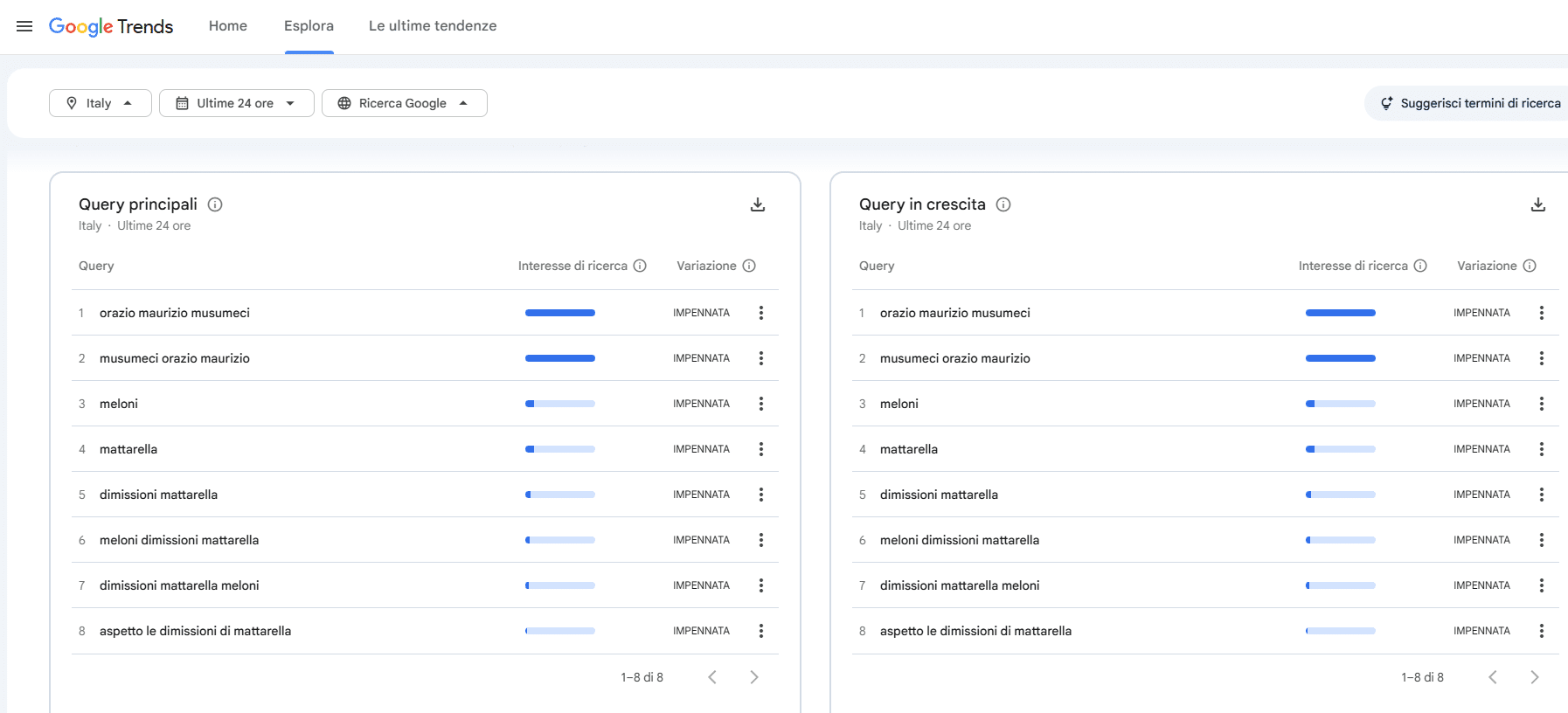This screenshot has width=1568, height=713.
Task: Click the Google Trends logo
Action: click(111, 26)
